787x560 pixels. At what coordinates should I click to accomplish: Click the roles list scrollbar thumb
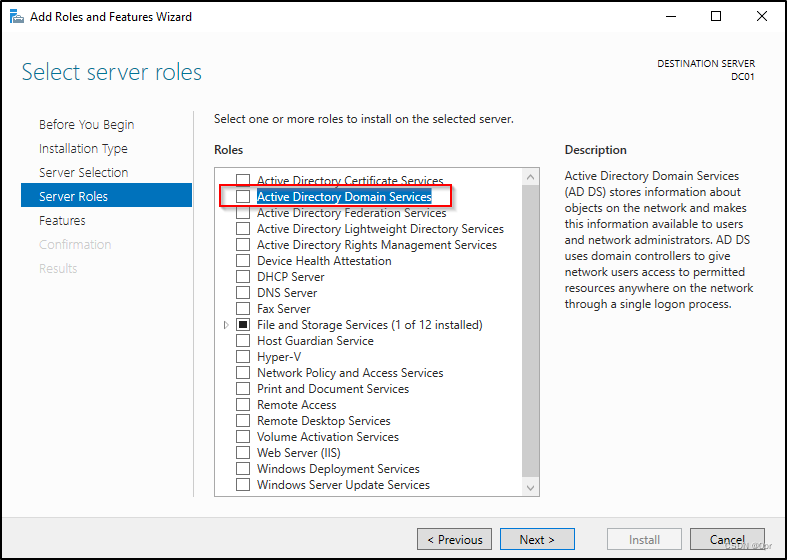click(531, 331)
